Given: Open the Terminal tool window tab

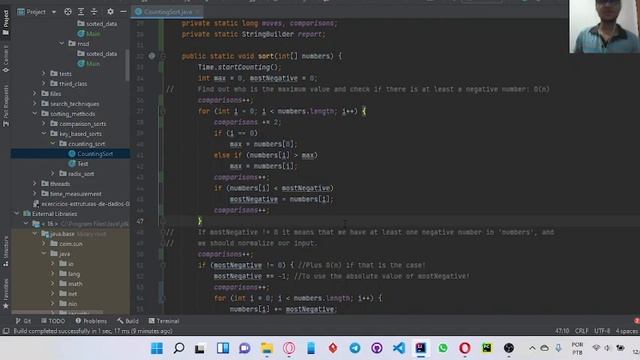Looking at the screenshot, I should (x=164, y=321).
